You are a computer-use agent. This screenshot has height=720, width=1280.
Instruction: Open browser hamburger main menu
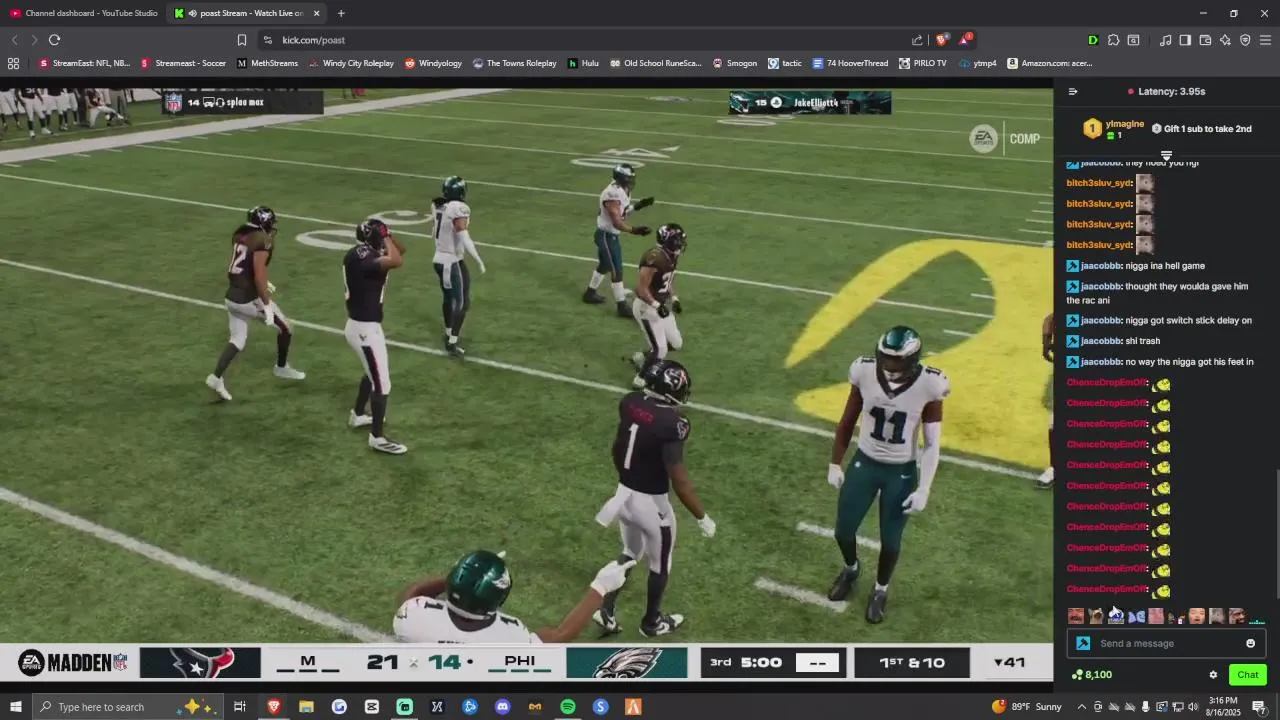[1265, 40]
